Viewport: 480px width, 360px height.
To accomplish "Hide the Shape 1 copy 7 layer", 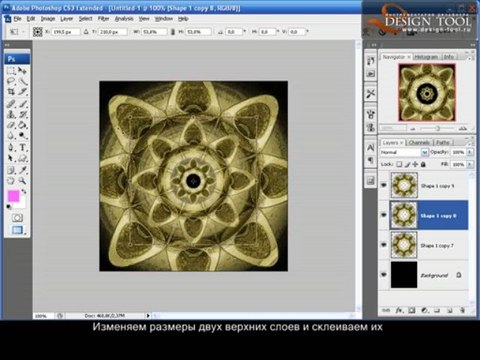I will 384,245.
